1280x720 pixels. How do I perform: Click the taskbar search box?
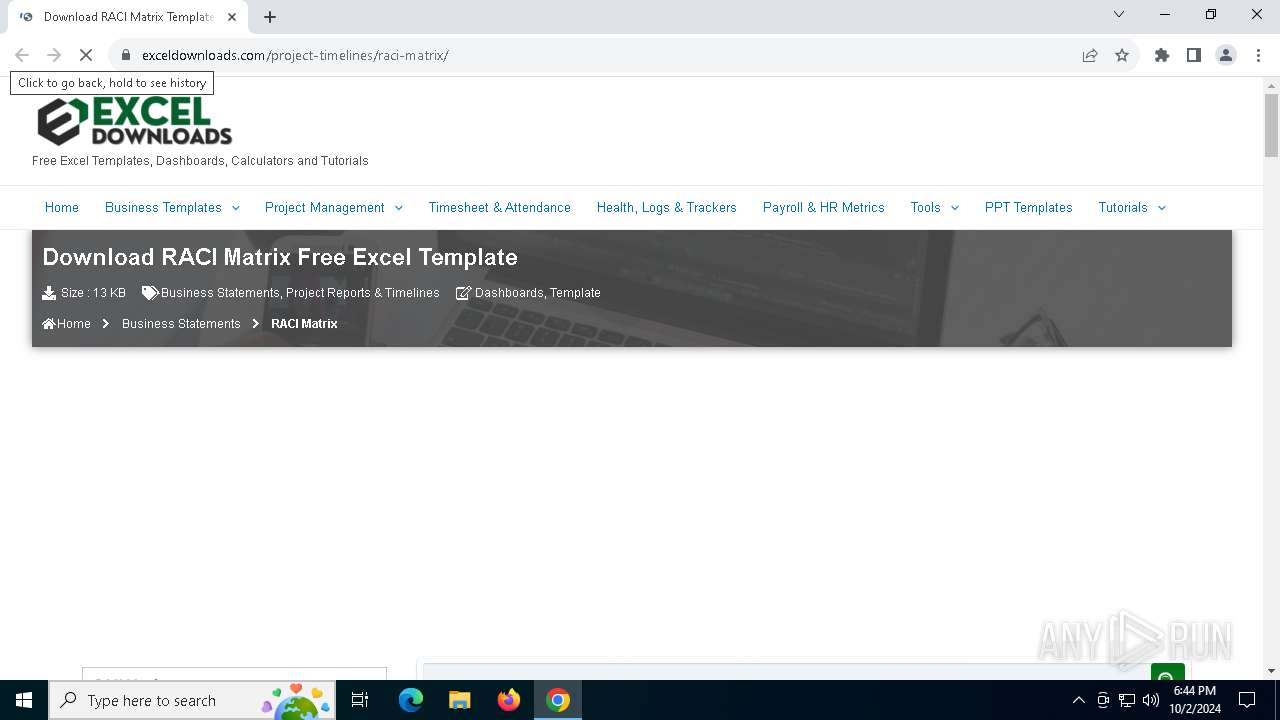(x=191, y=700)
